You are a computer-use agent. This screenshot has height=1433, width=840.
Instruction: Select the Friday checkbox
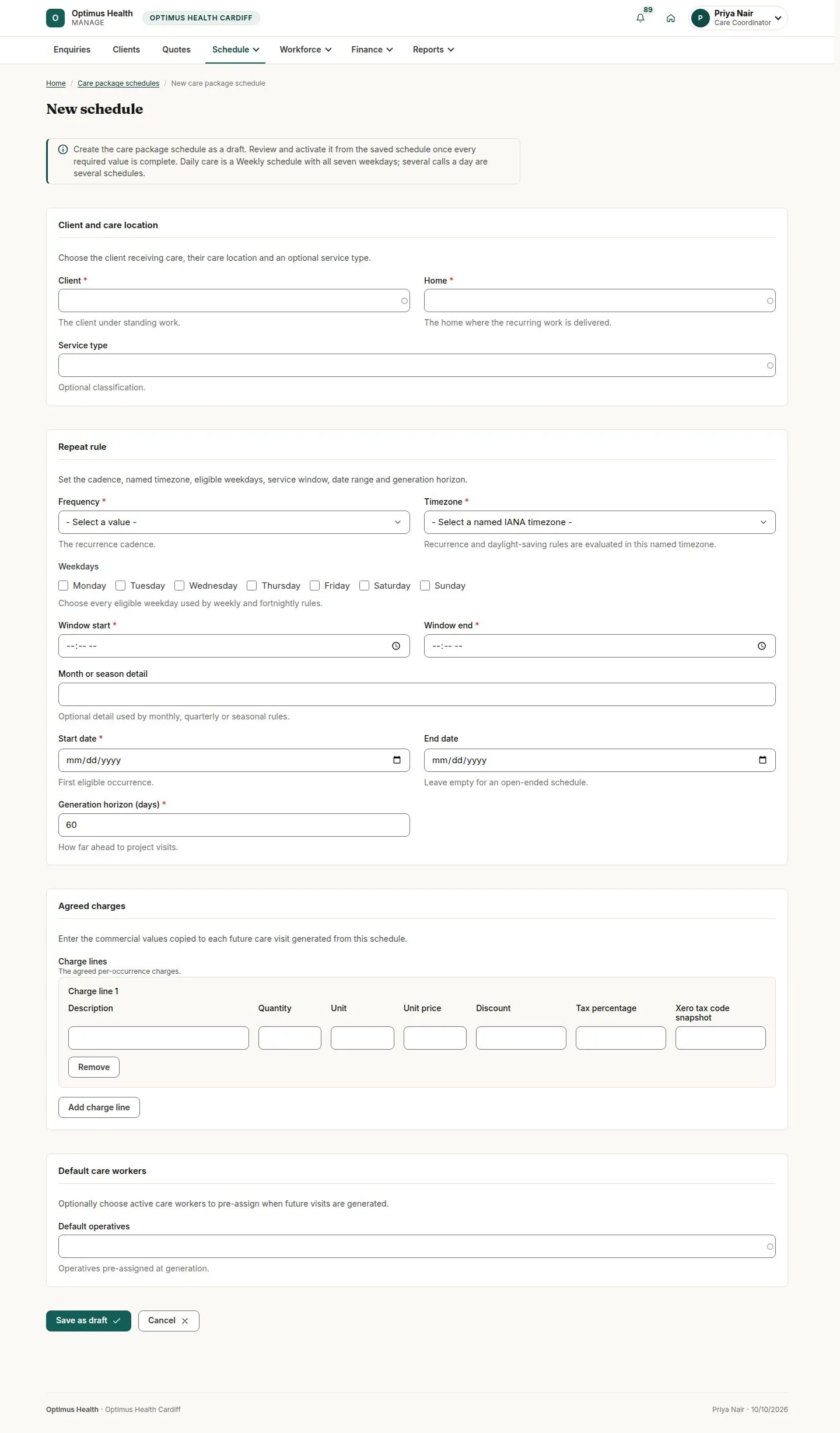pyautogui.click(x=315, y=585)
